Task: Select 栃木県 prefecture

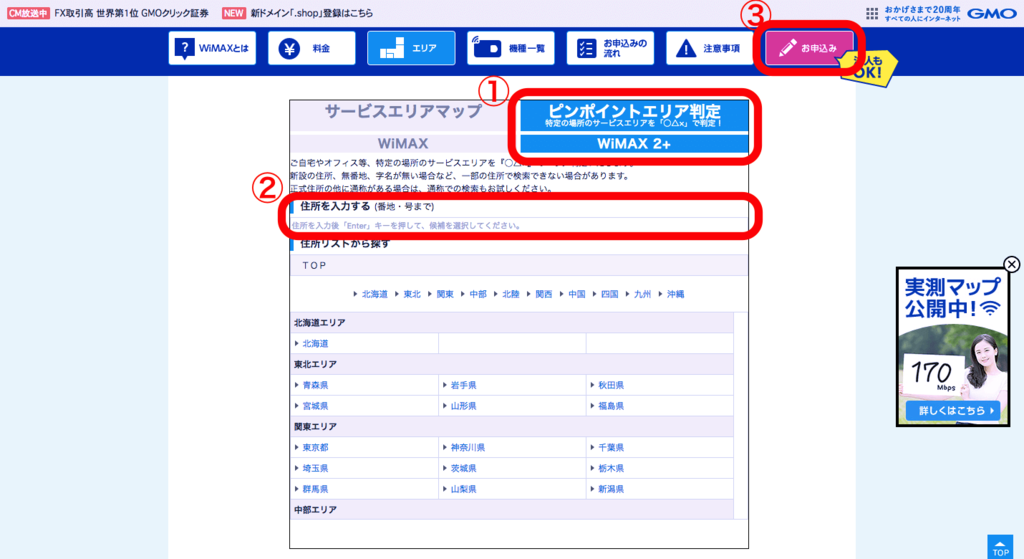Action: click(x=611, y=468)
